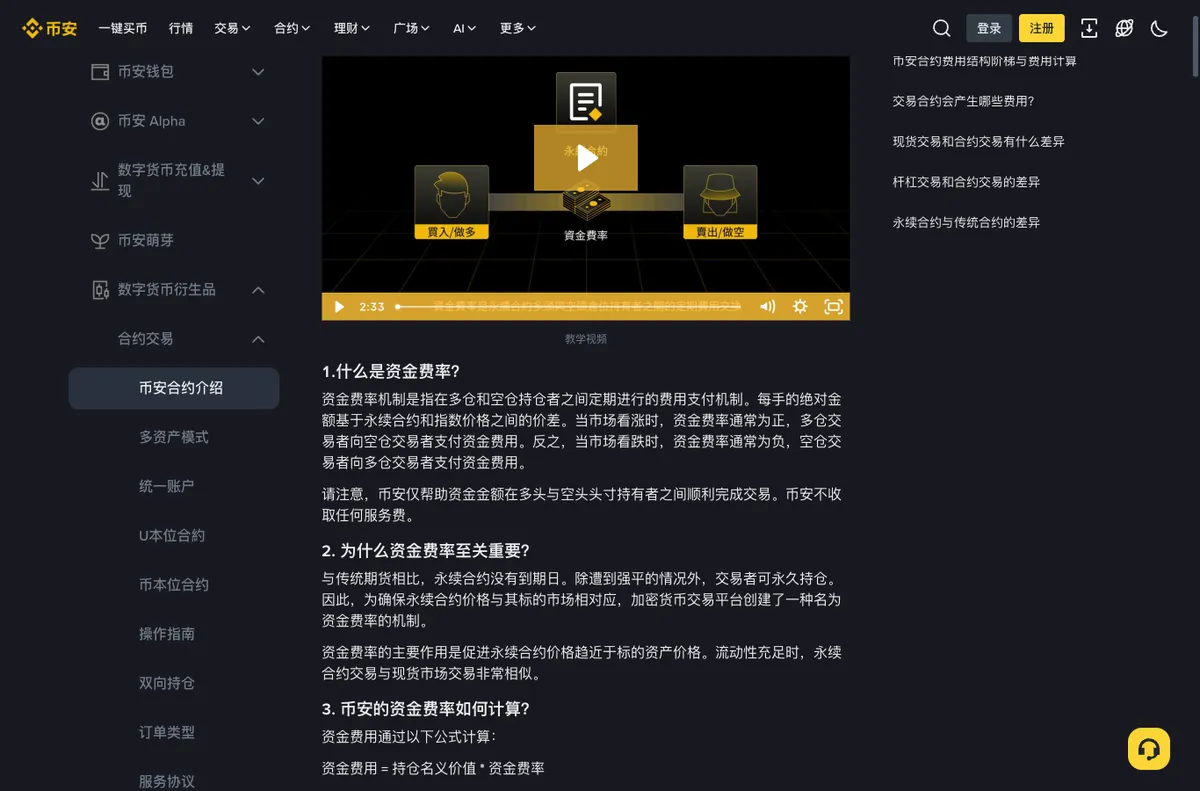Open video settings gear icon

tap(800, 307)
